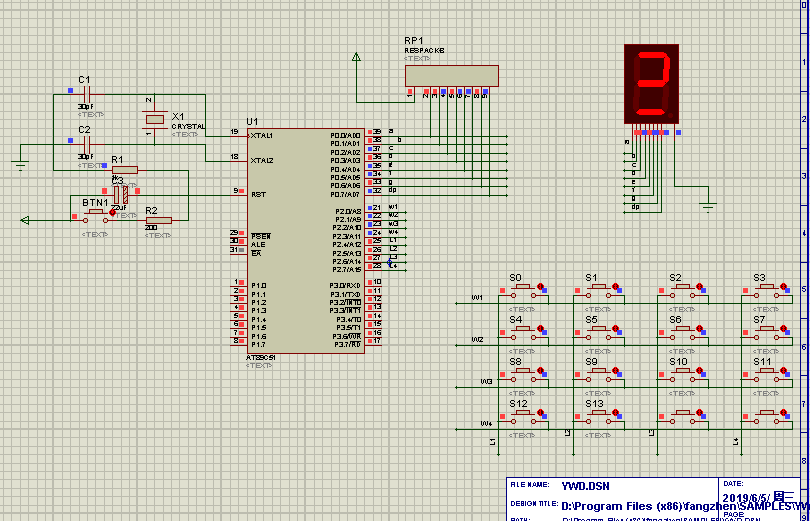Click the P1.7 pin label
810x521 pixels.
coord(258,344)
